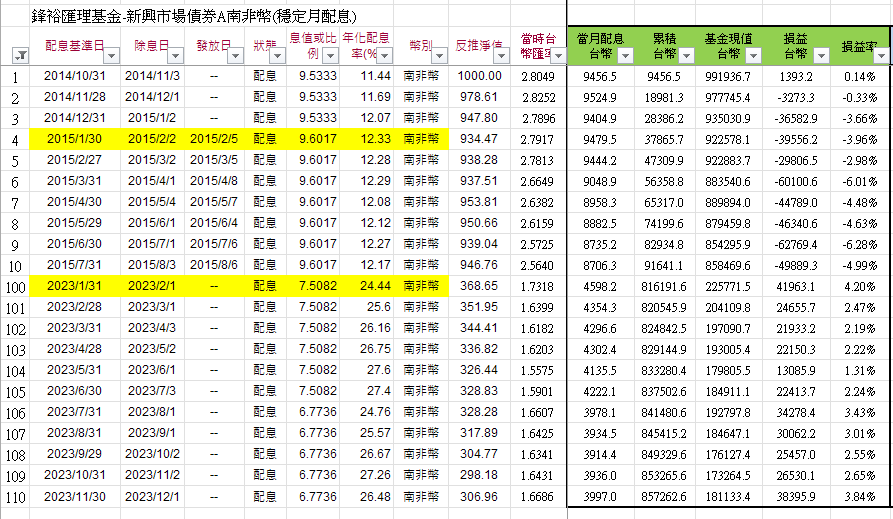Select the highlighted cell 2015/2/5
The image size is (893, 519).
tap(214, 139)
